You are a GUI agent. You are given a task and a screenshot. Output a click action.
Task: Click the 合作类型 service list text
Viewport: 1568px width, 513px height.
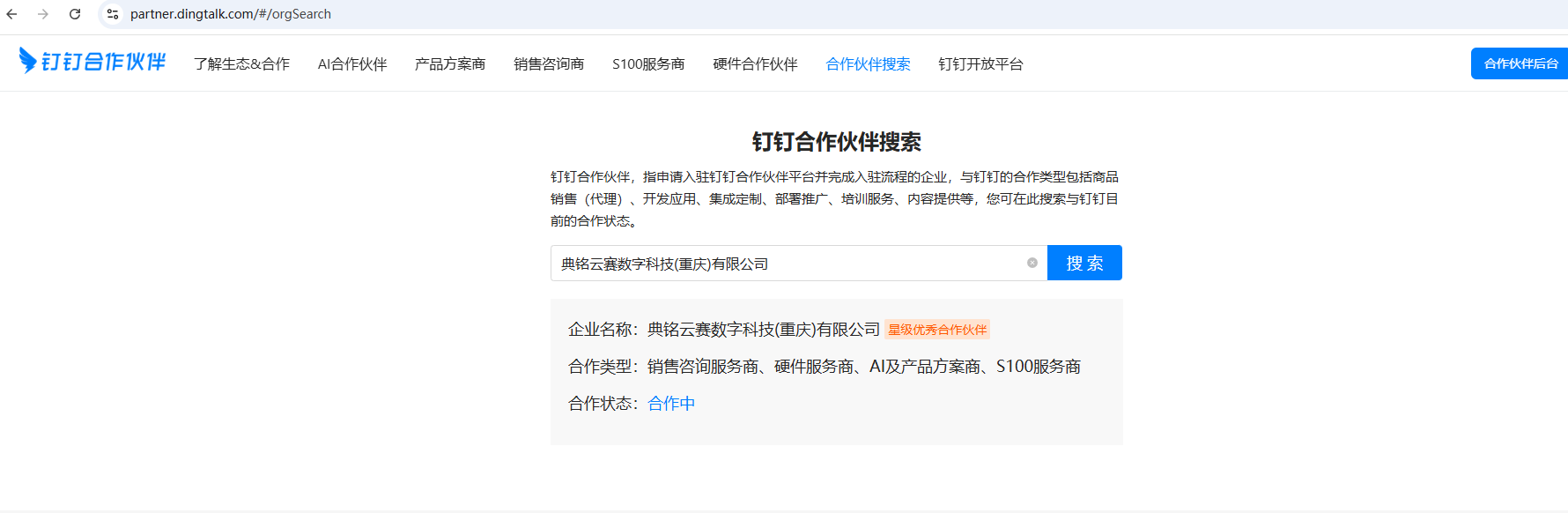click(864, 367)
